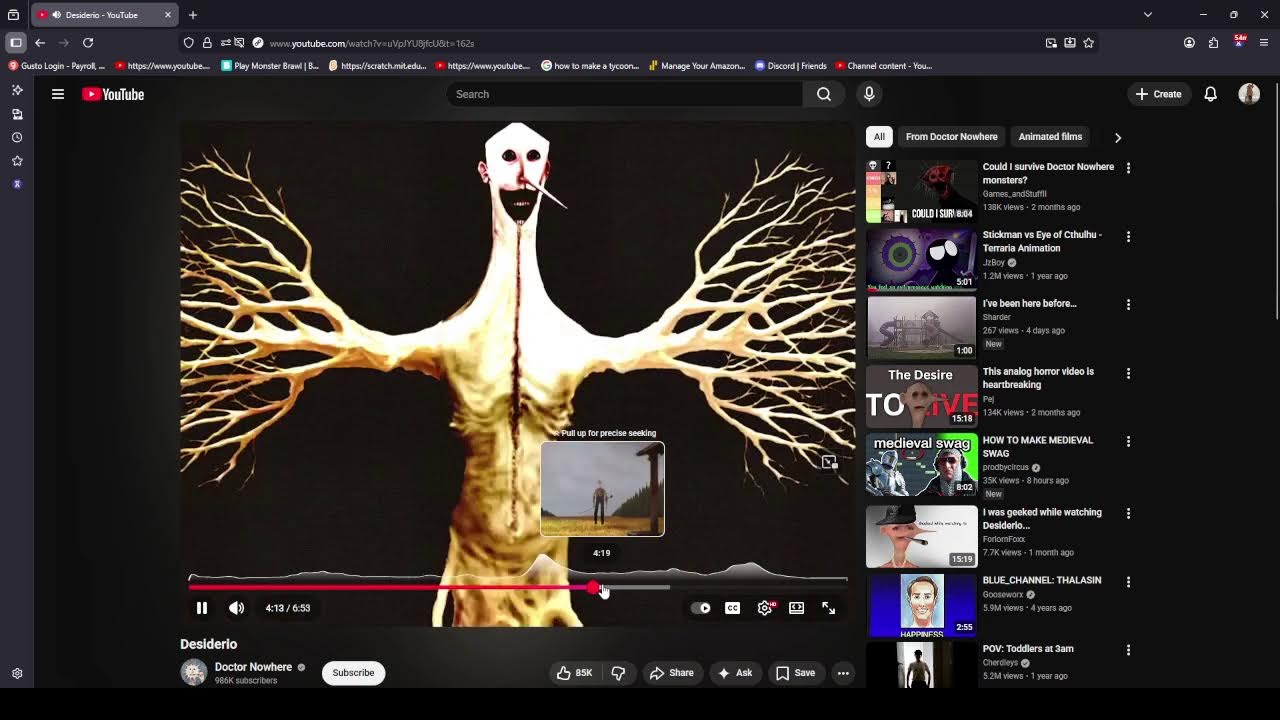This screenshot has height=720, width=1280.
Task: Reload the current page
Action: click(88, 43)
